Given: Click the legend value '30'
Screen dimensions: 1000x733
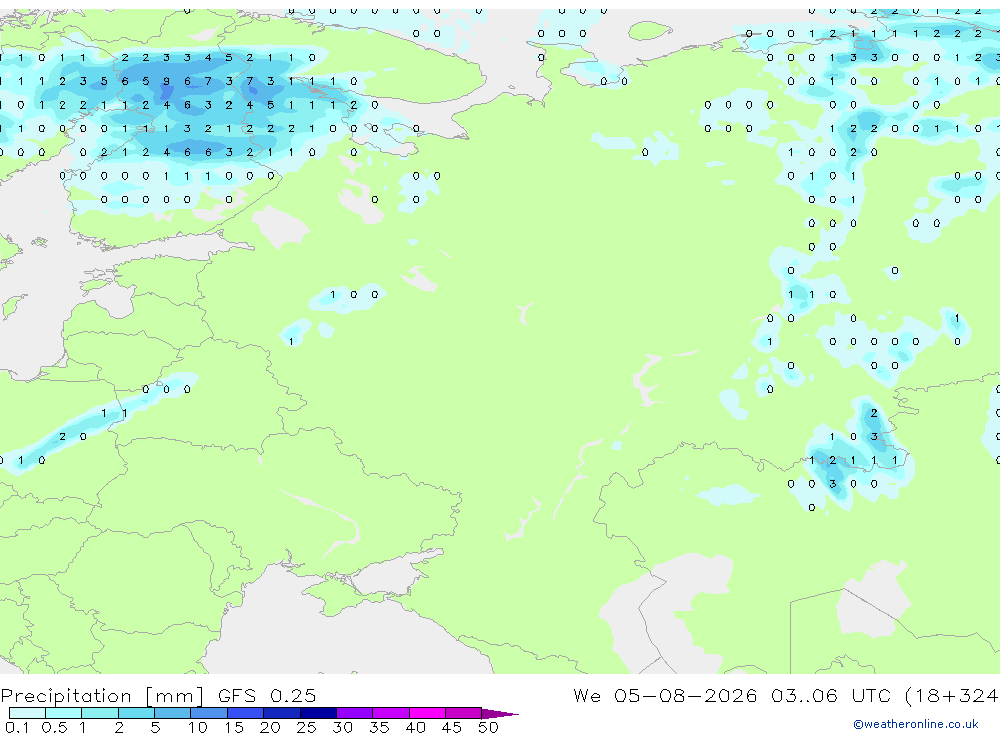Looking at the screenshot, I should (342, 727).
